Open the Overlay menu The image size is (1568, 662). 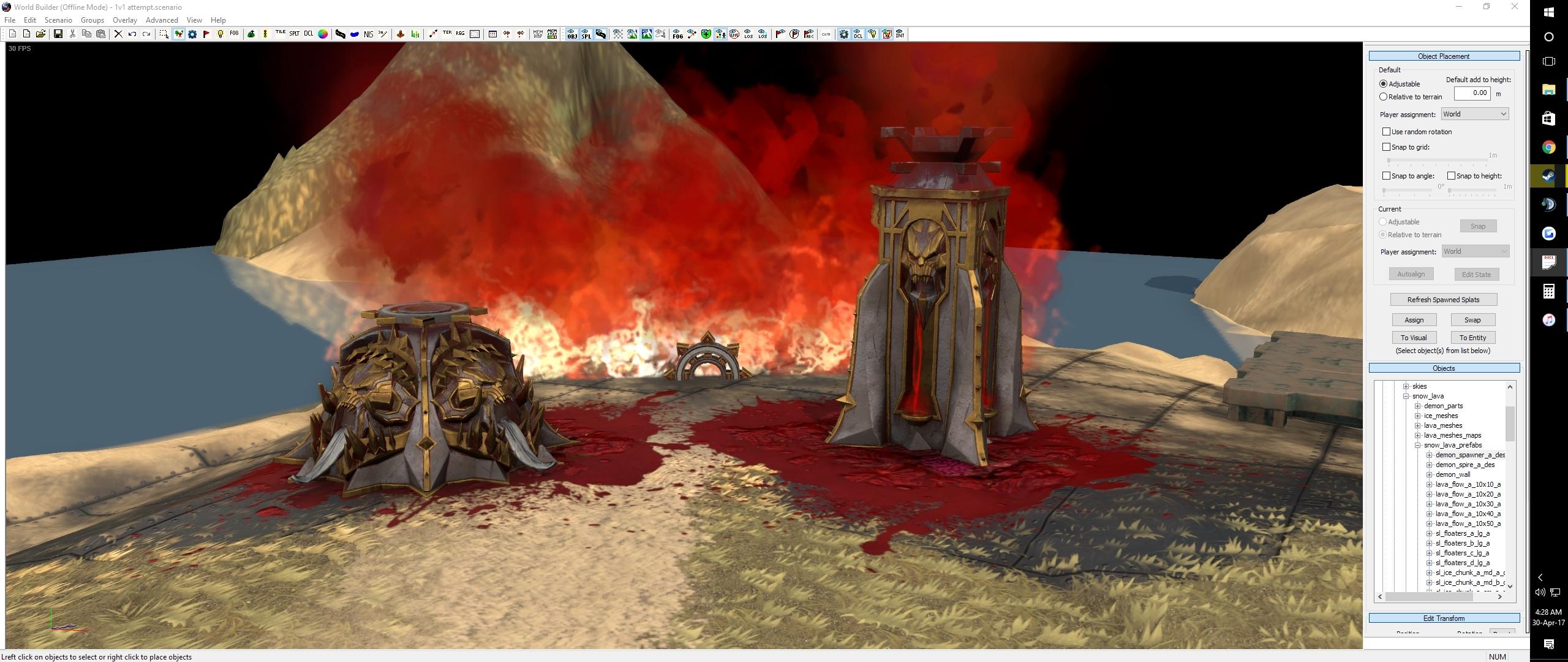coord(124,20)
